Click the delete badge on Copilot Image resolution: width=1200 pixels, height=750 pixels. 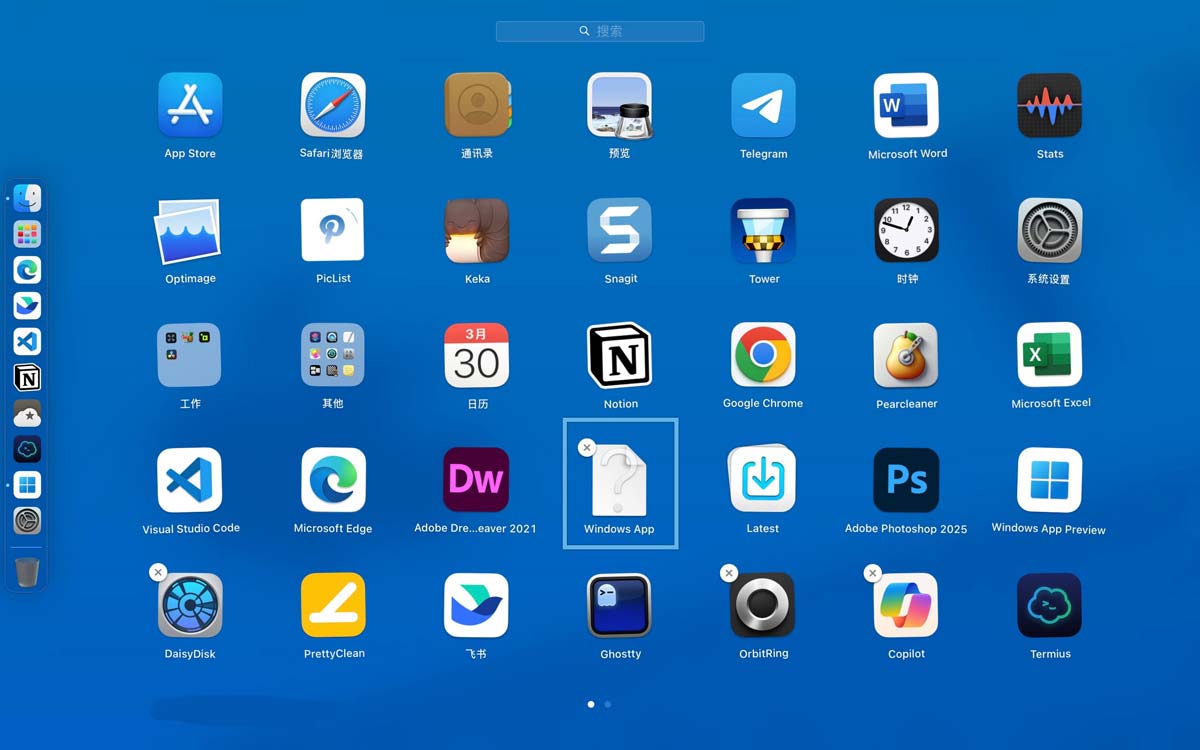click(x=873, y=573)
